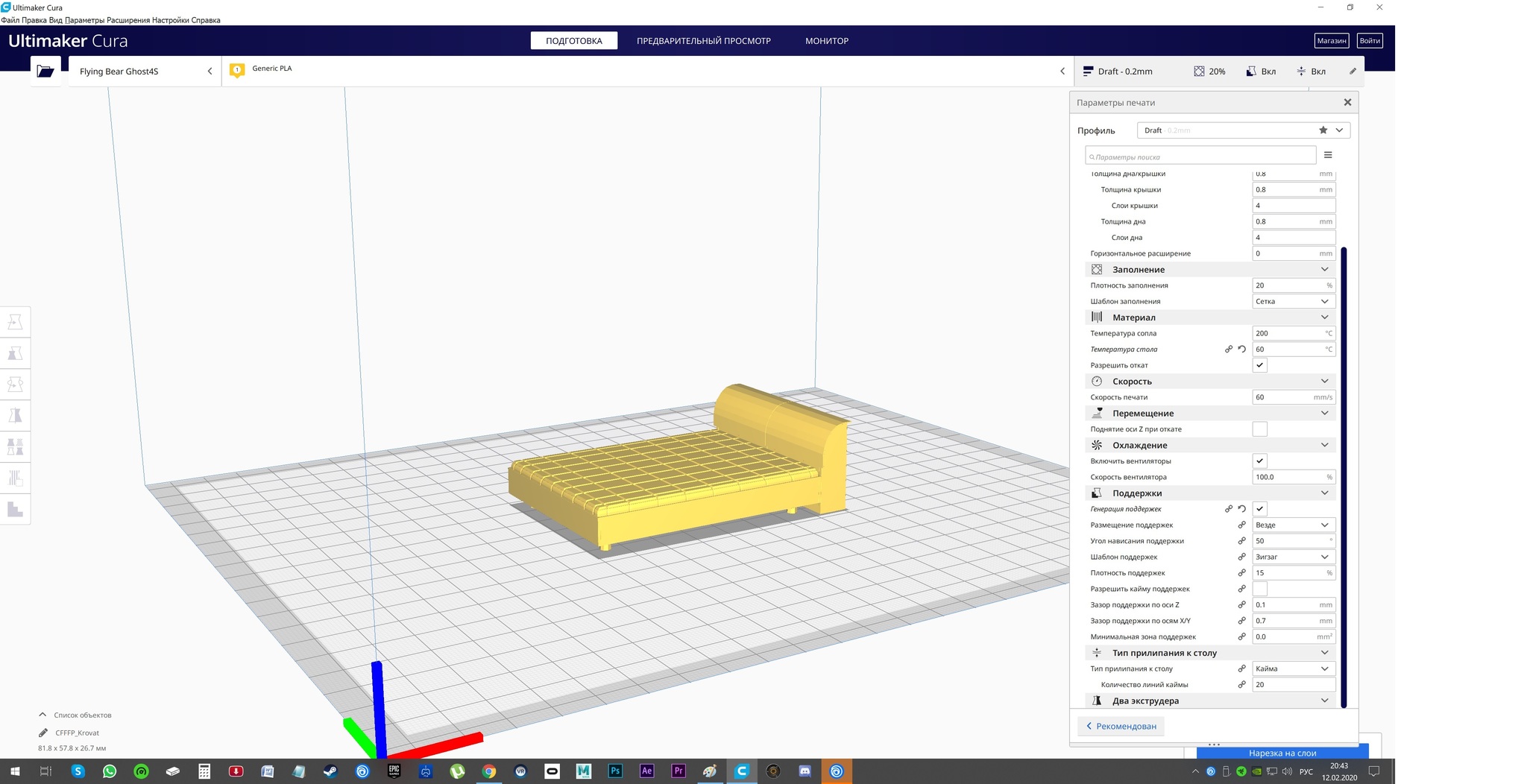Open Steam from the Windows taskbar

coord(330,771)
